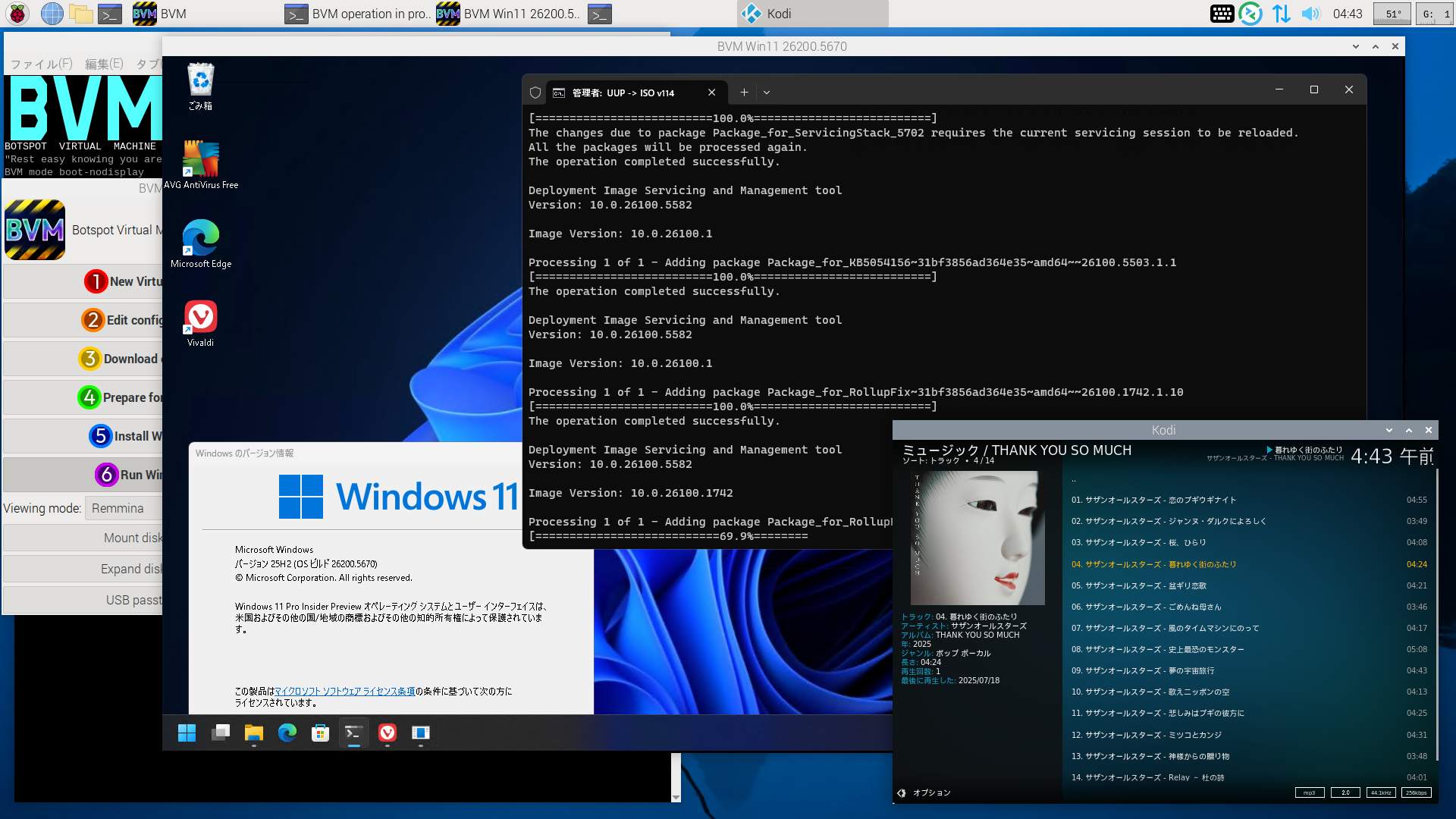
Task: Launch the web browser globe icon
Action: tap(52, 13)
